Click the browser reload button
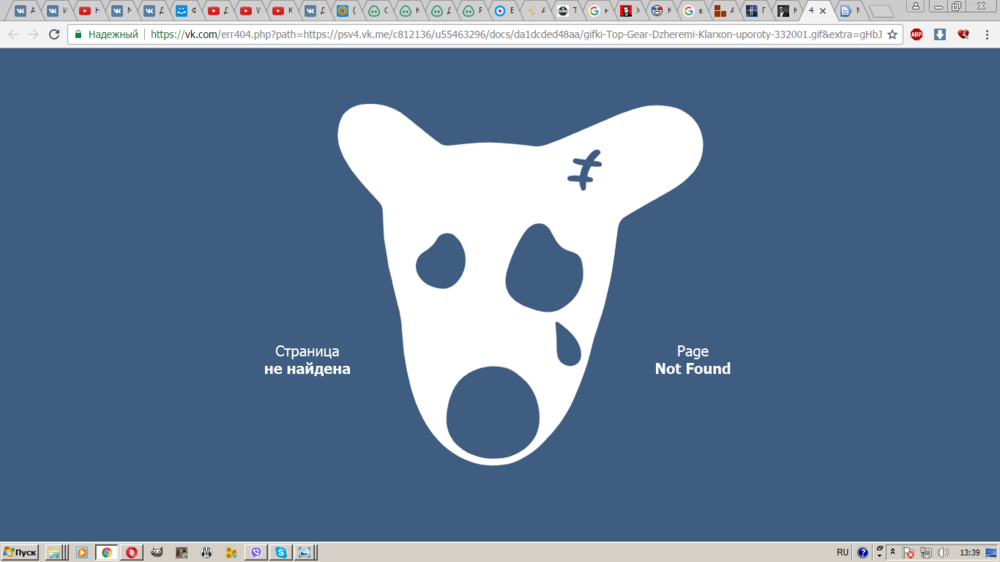Viewport: 1000px width, 562px height. click(x=54, y=34)
